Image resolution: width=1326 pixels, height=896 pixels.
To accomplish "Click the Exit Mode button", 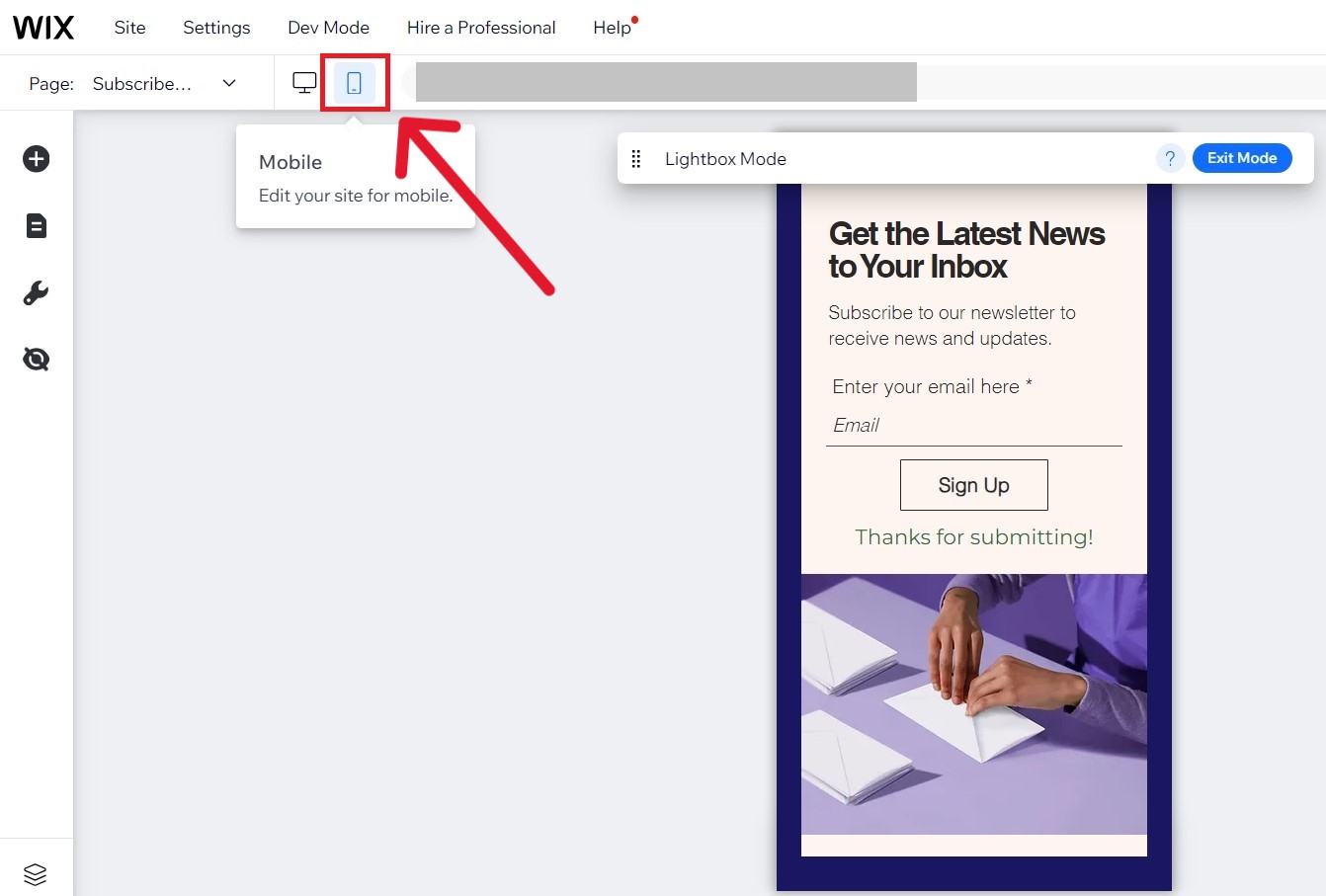I will pyautogui.click(x=1241, y=157).
